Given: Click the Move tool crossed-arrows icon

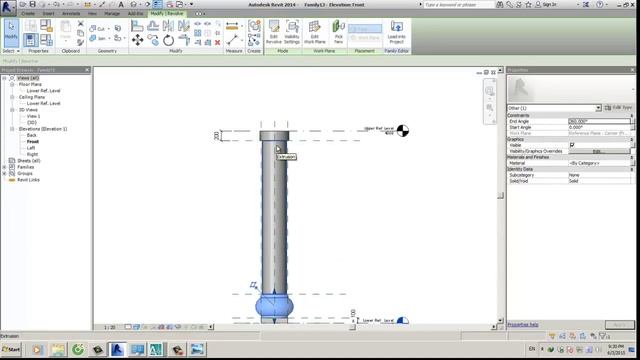Looking at the screenshot, I should coord(138,40).
